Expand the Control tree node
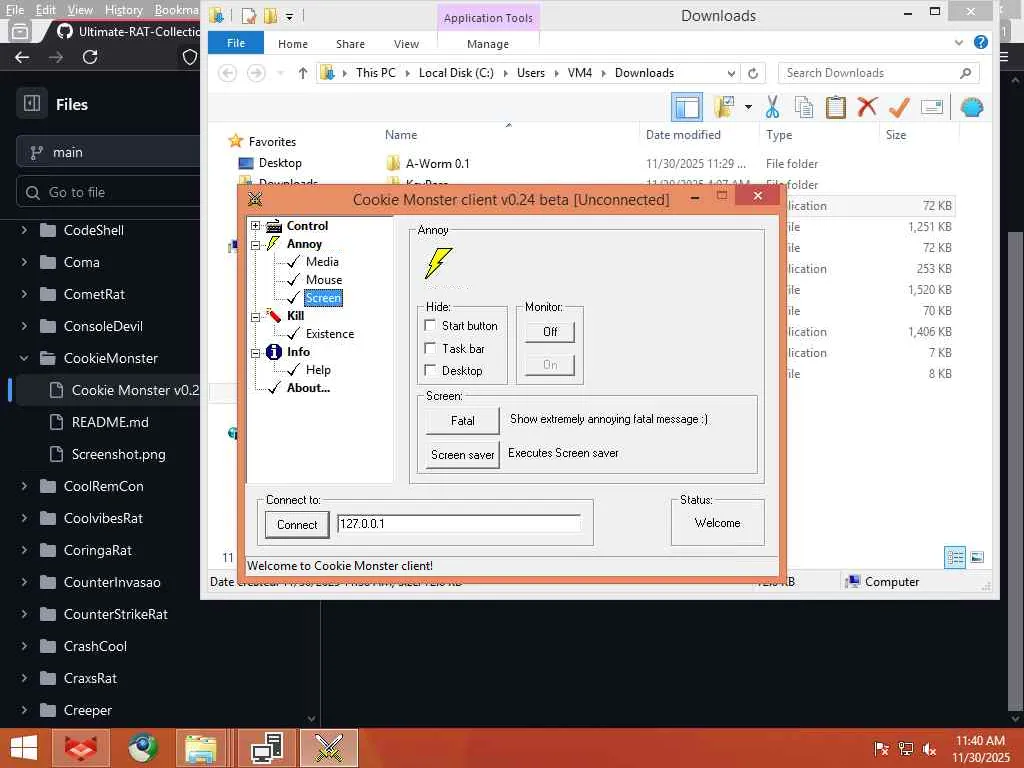The width and height of the screenshot is (1024, 768). (x=255, y=226)
